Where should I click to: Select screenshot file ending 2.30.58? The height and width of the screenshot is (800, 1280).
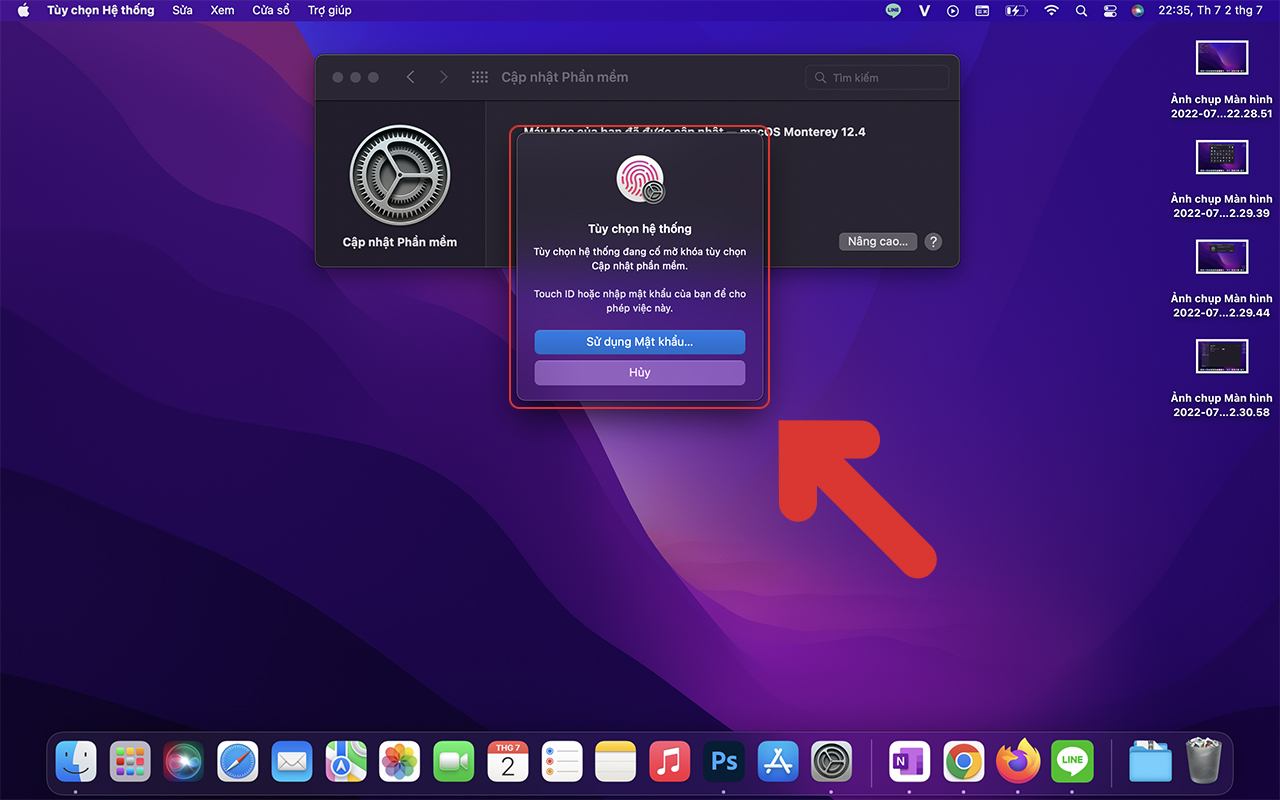pyautogui.click(x=1222, y=378)
